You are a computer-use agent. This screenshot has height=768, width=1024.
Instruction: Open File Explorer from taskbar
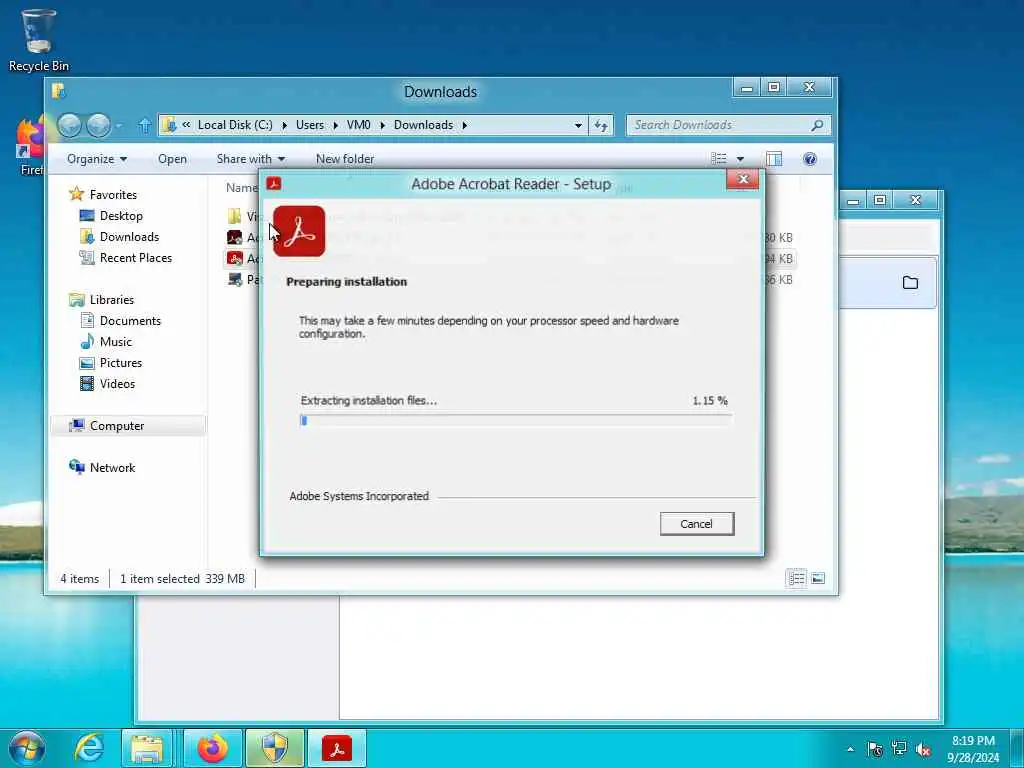147,748
